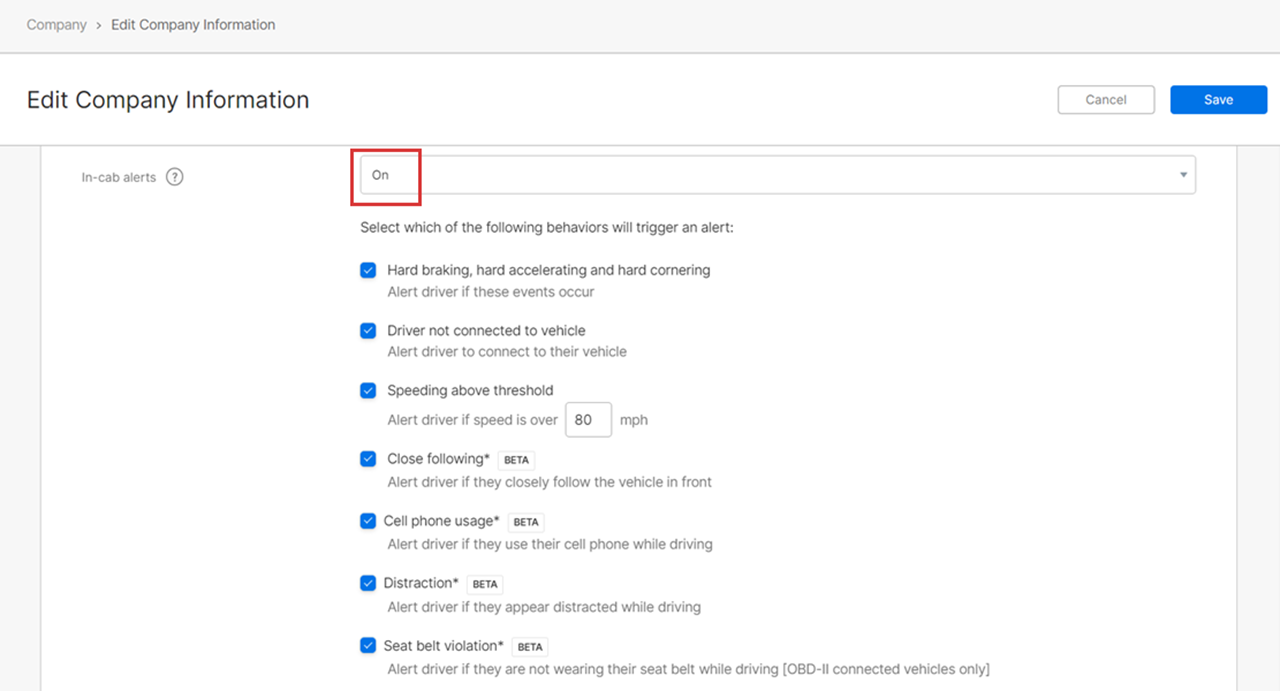The height and width of the screenshot is (691, 1280).
Task: Click the 'In-cab alerts' label text
Action: click(119, 177)
